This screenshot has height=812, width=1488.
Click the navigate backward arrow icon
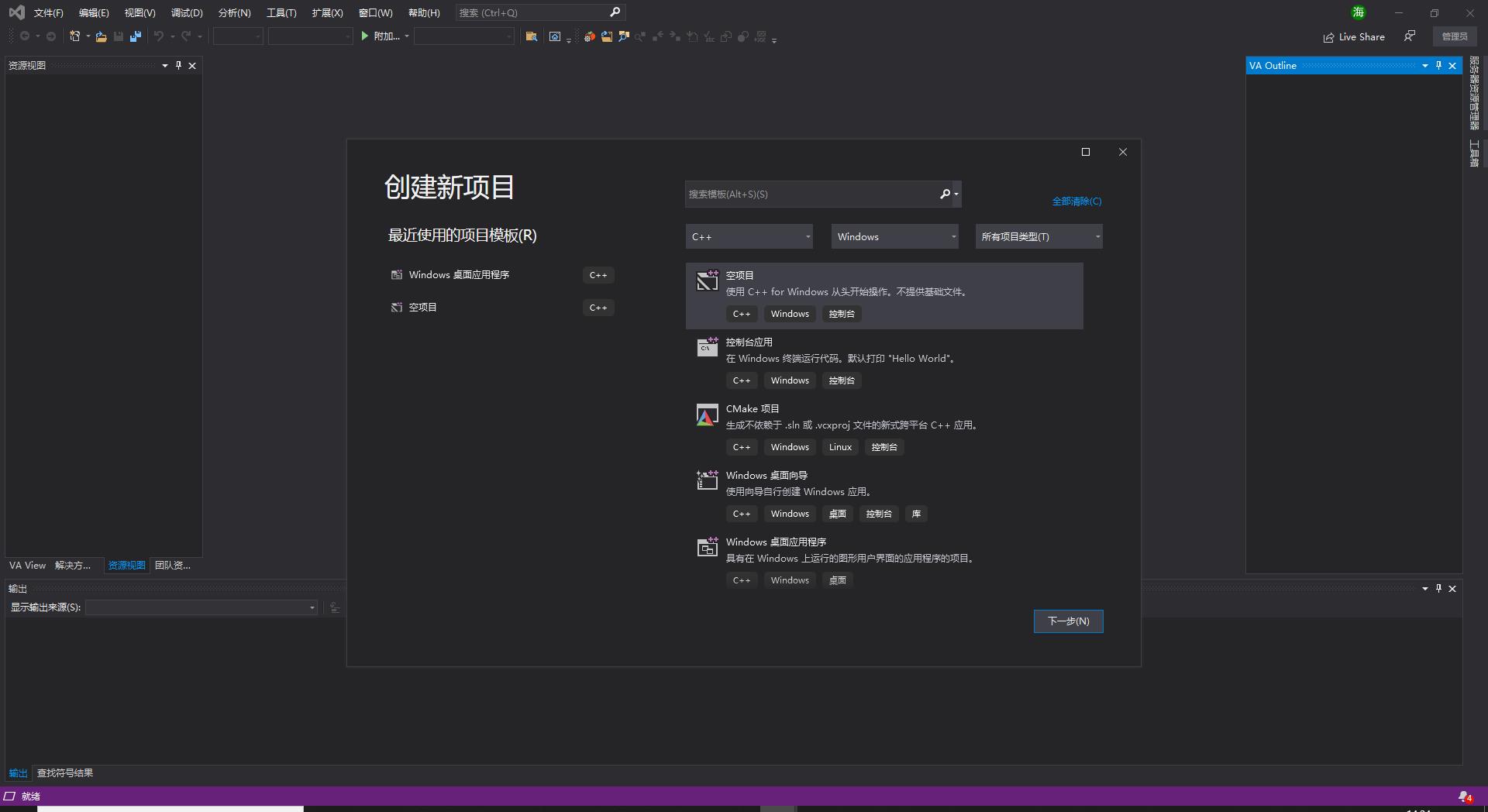[x=25, y=36]
